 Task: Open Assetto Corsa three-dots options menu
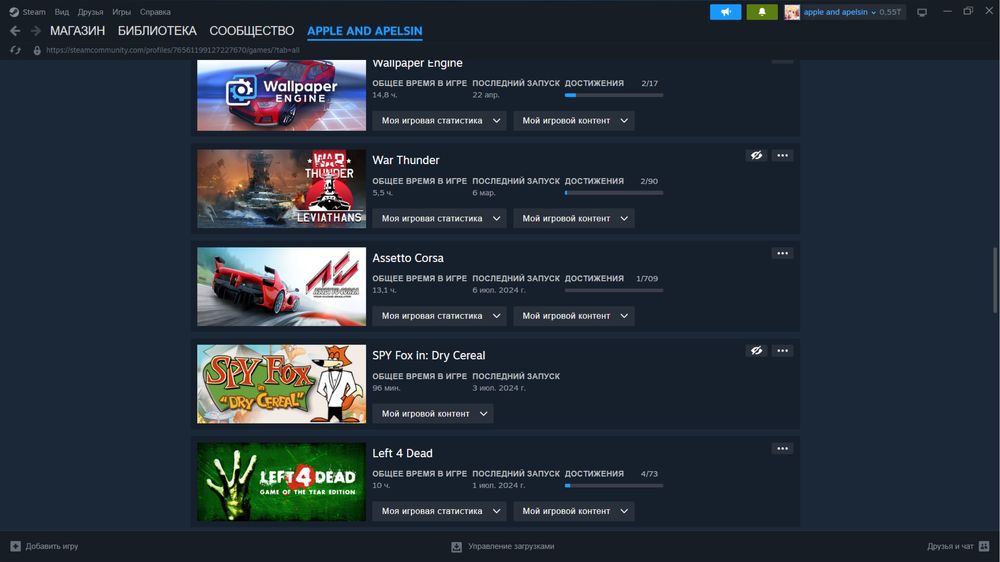[783, 253]
